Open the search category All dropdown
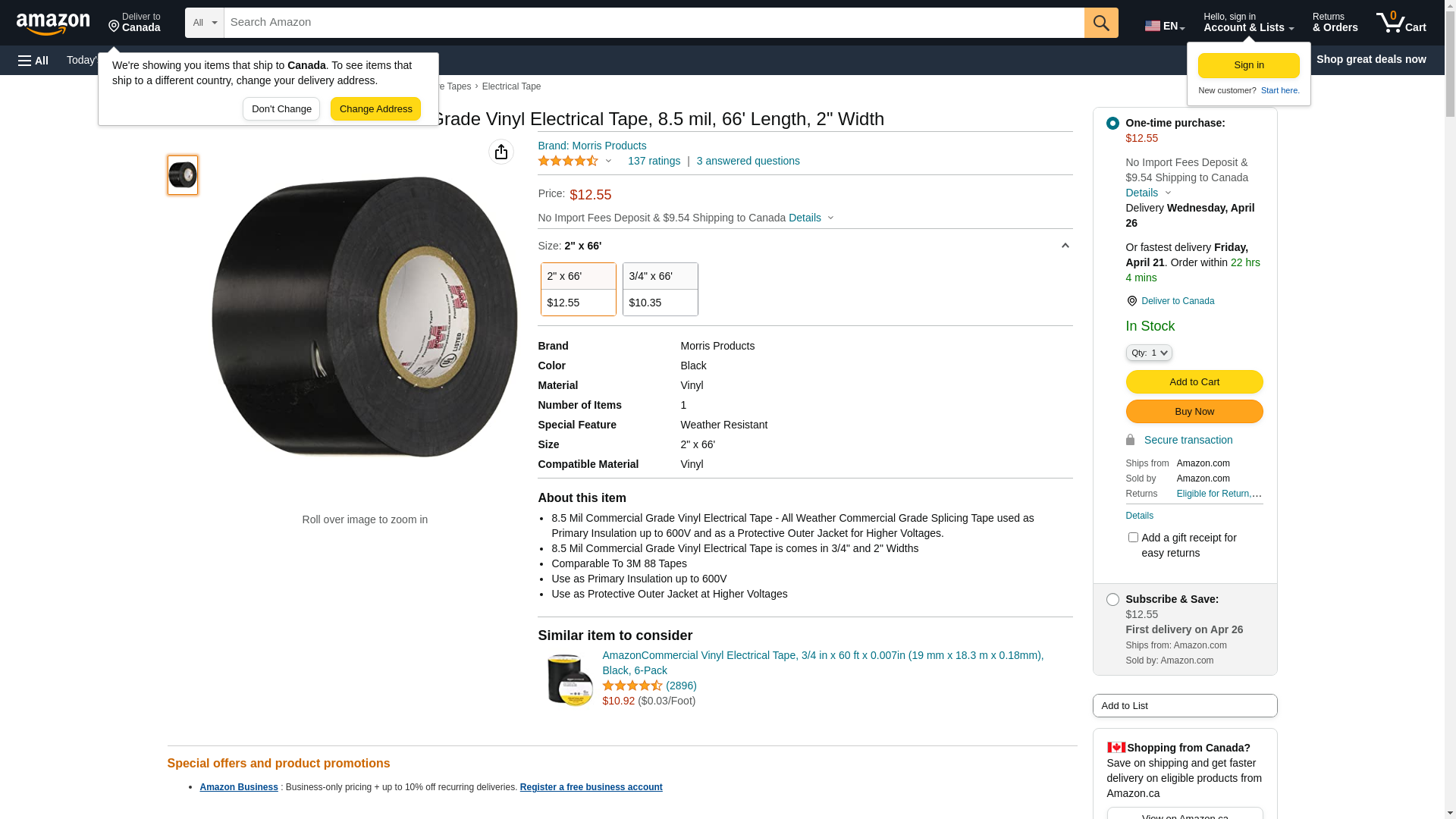This screenshot has width=1456, height=819. click(204, 23)
